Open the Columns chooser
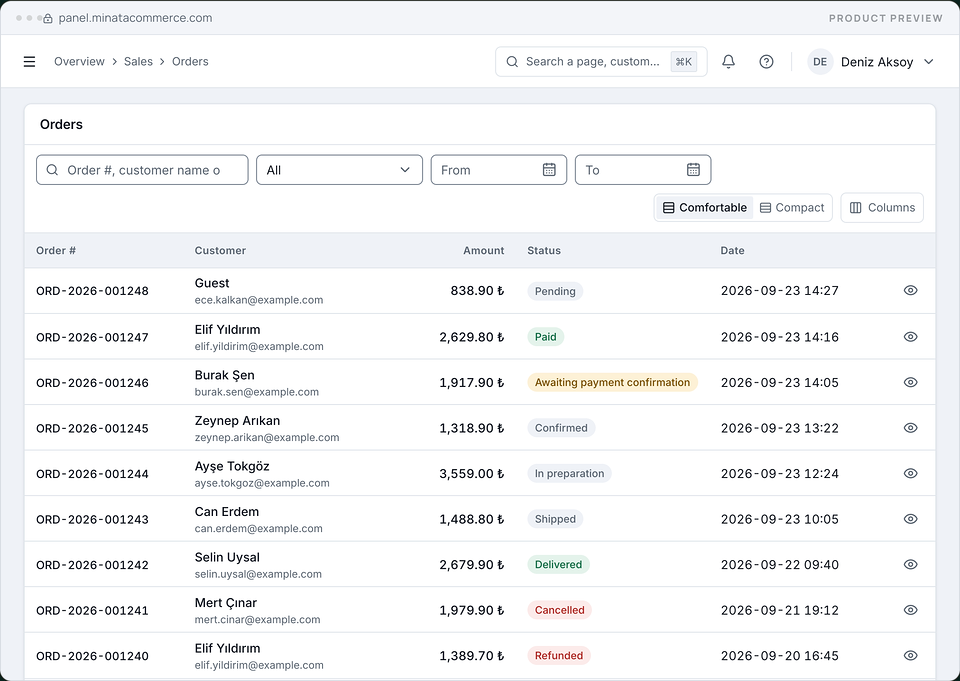Screen dimensions: 960x681 click(x=882, y=208)
